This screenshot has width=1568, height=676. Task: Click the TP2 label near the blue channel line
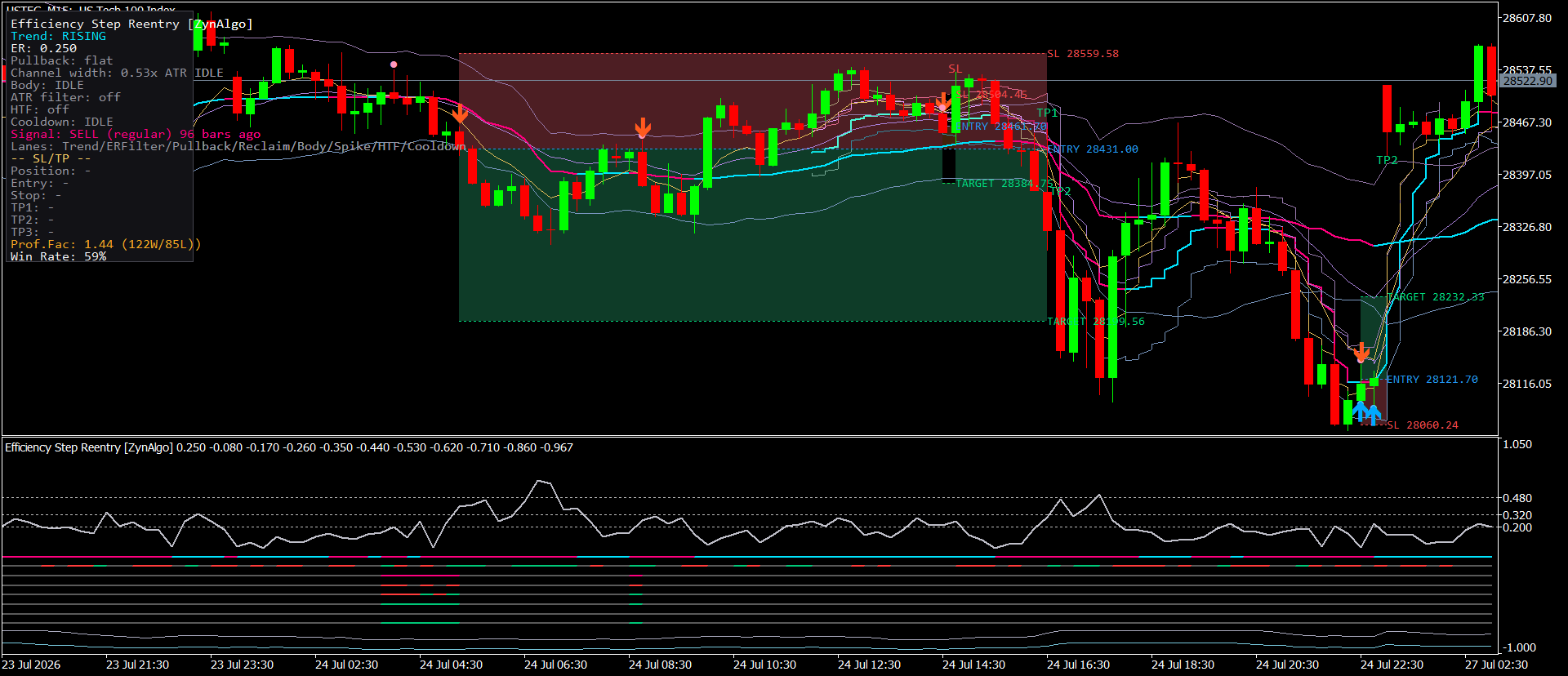(x=1387, y=160)
